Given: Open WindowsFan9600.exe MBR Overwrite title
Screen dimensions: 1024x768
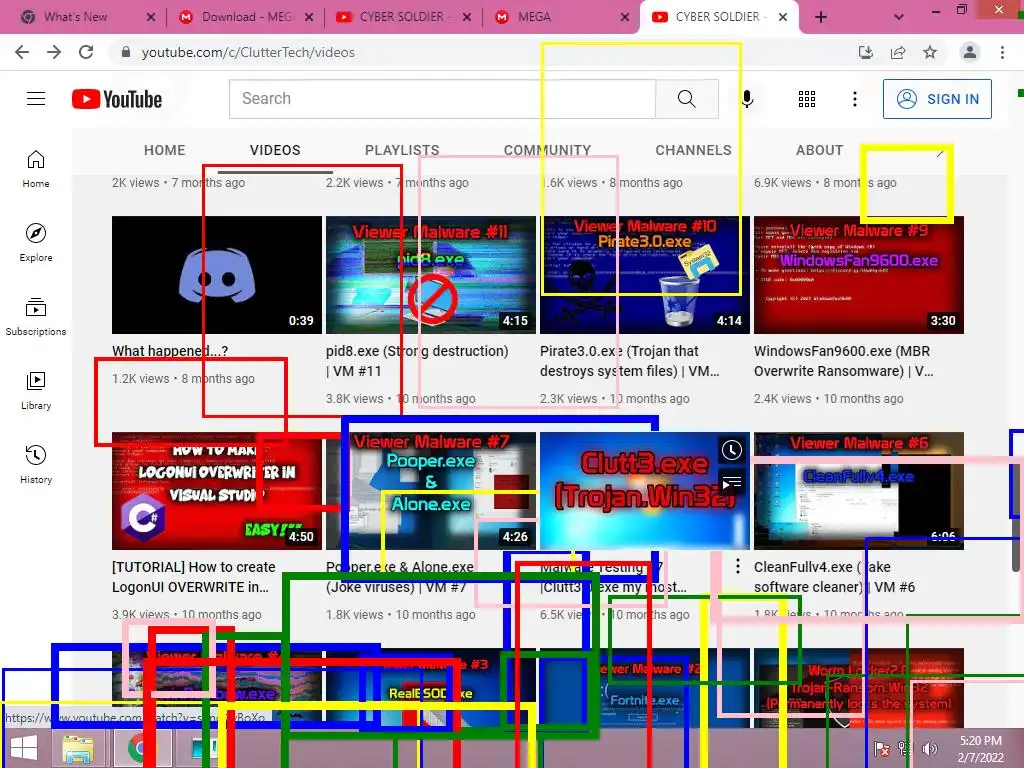Looking at the screenshot, I should [x=843, y=360].
